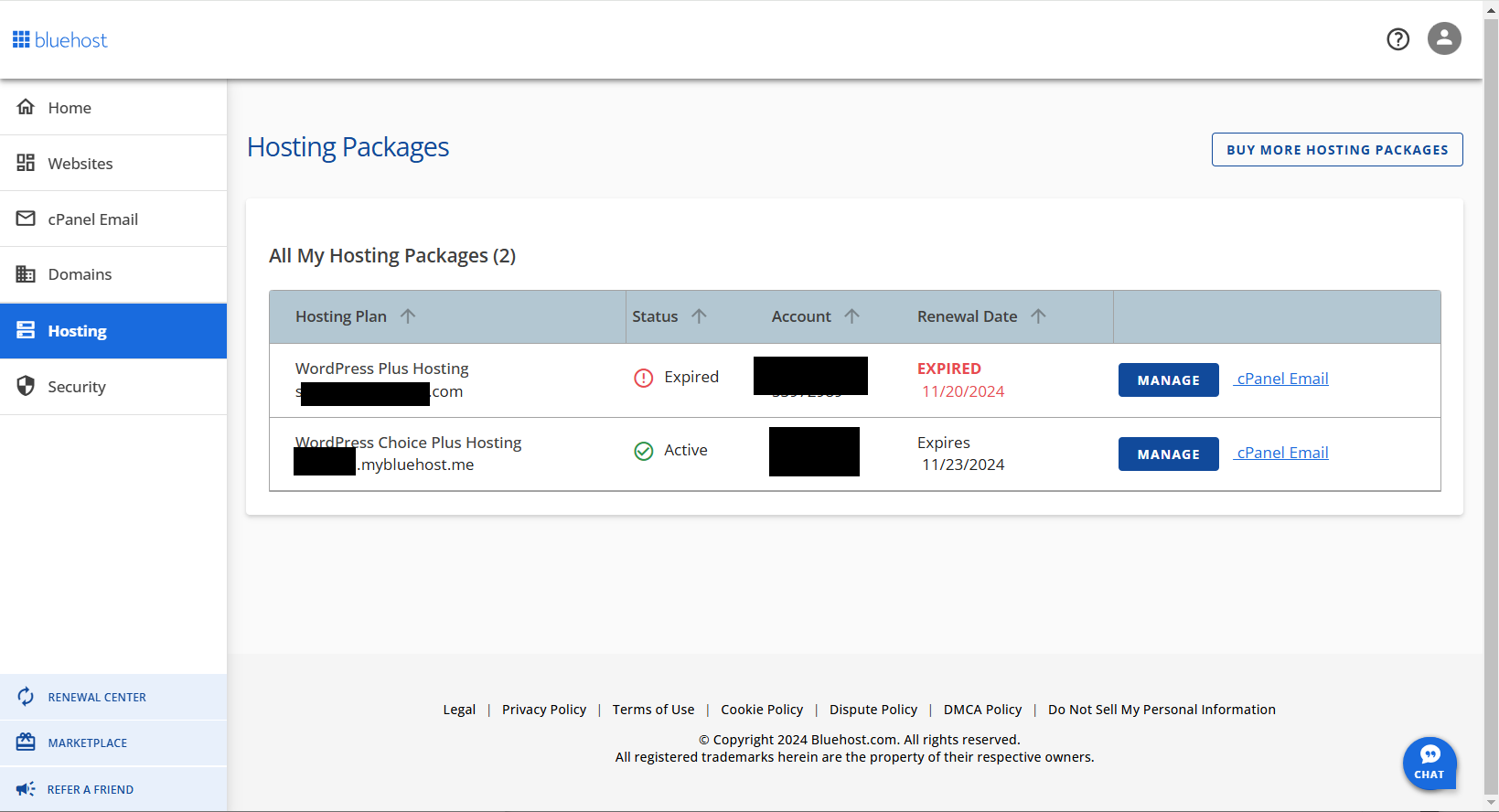Screen dimensions: 1499x812
Task: Click Buy More Hosting Packages button
Action: [1337, 150]
